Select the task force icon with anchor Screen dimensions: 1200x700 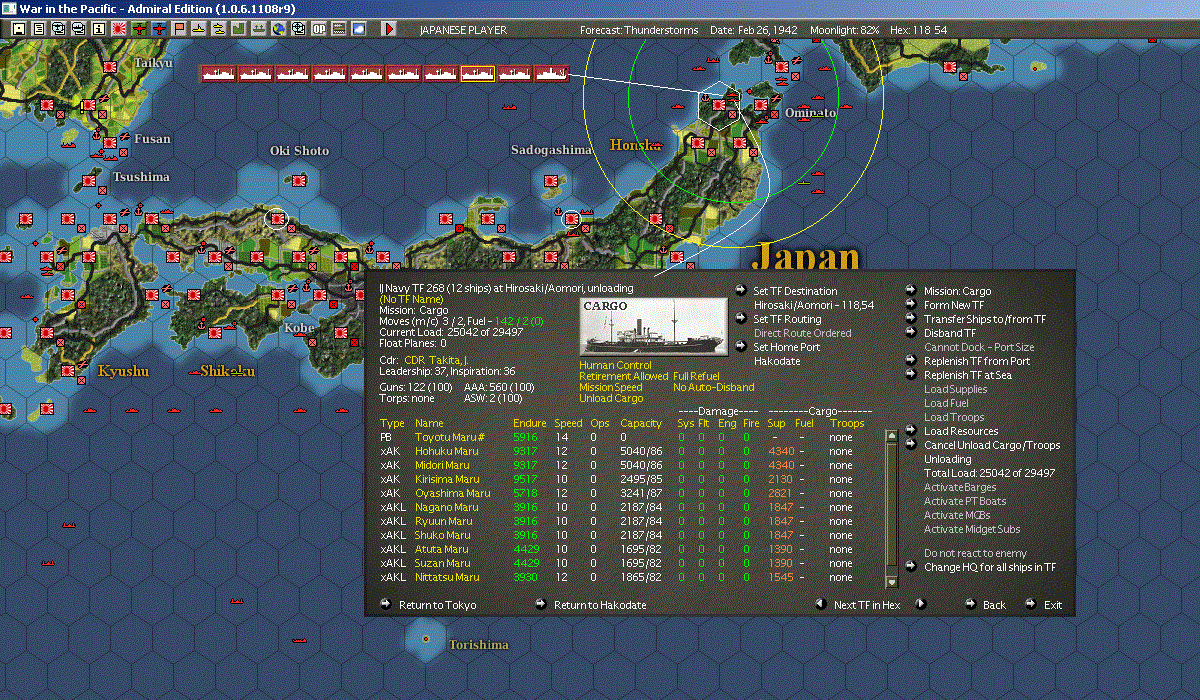(x=551, y=73)
